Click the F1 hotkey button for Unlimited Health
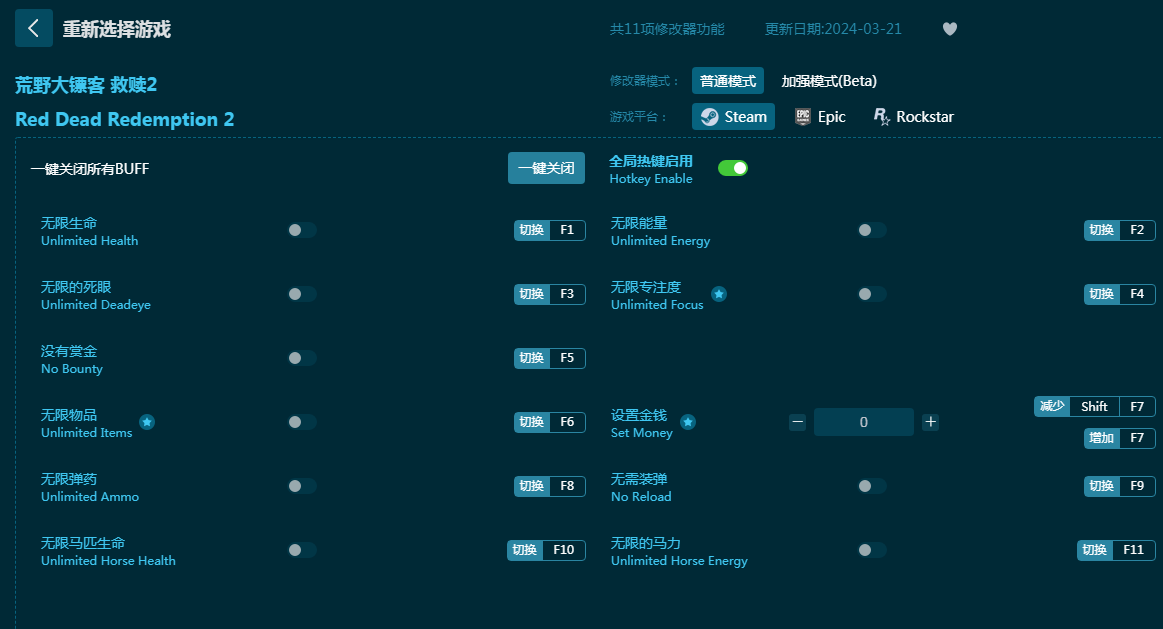 [x=550, y=230]
